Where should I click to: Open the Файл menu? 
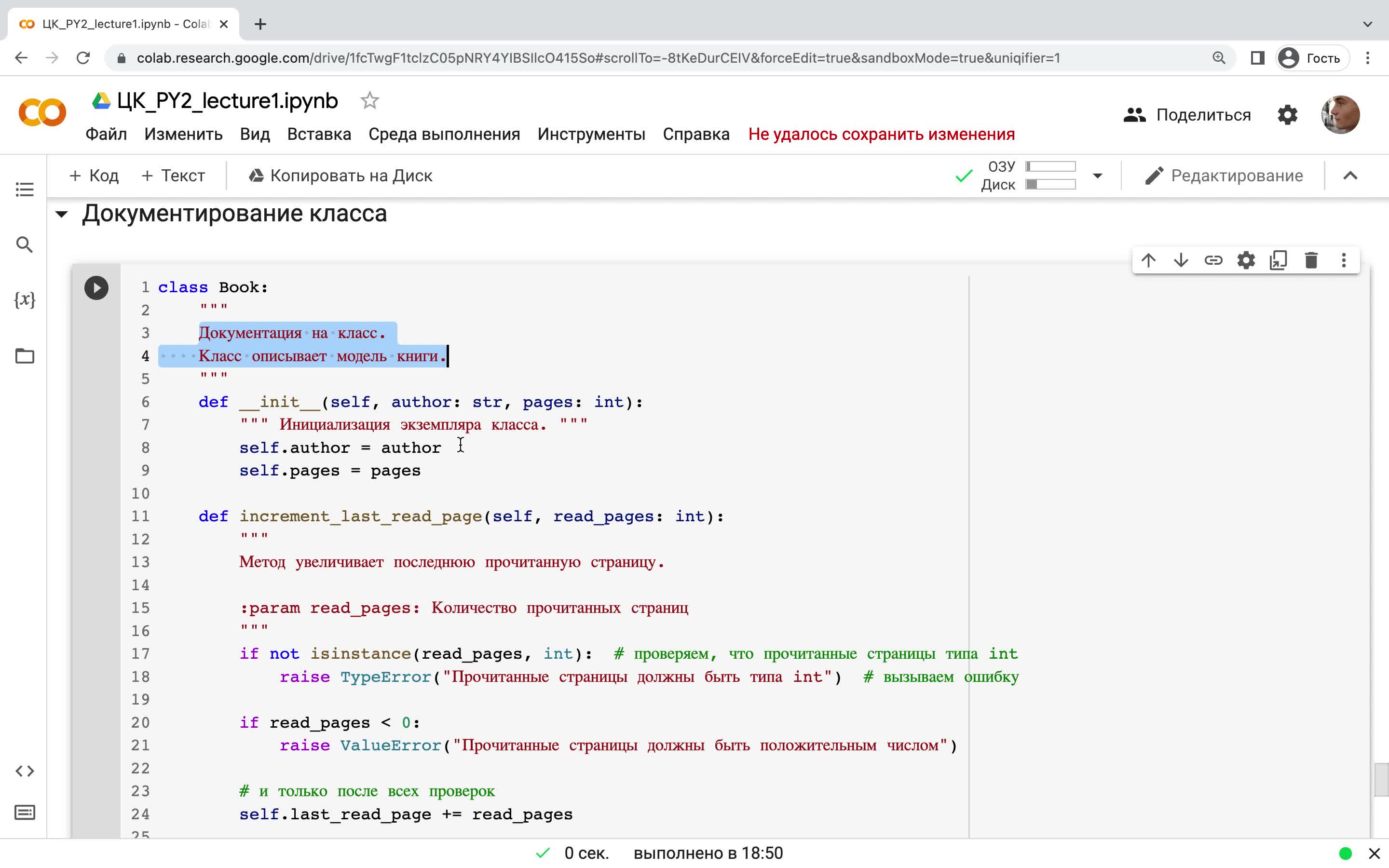pyautogui.click(x=106, y=135)
